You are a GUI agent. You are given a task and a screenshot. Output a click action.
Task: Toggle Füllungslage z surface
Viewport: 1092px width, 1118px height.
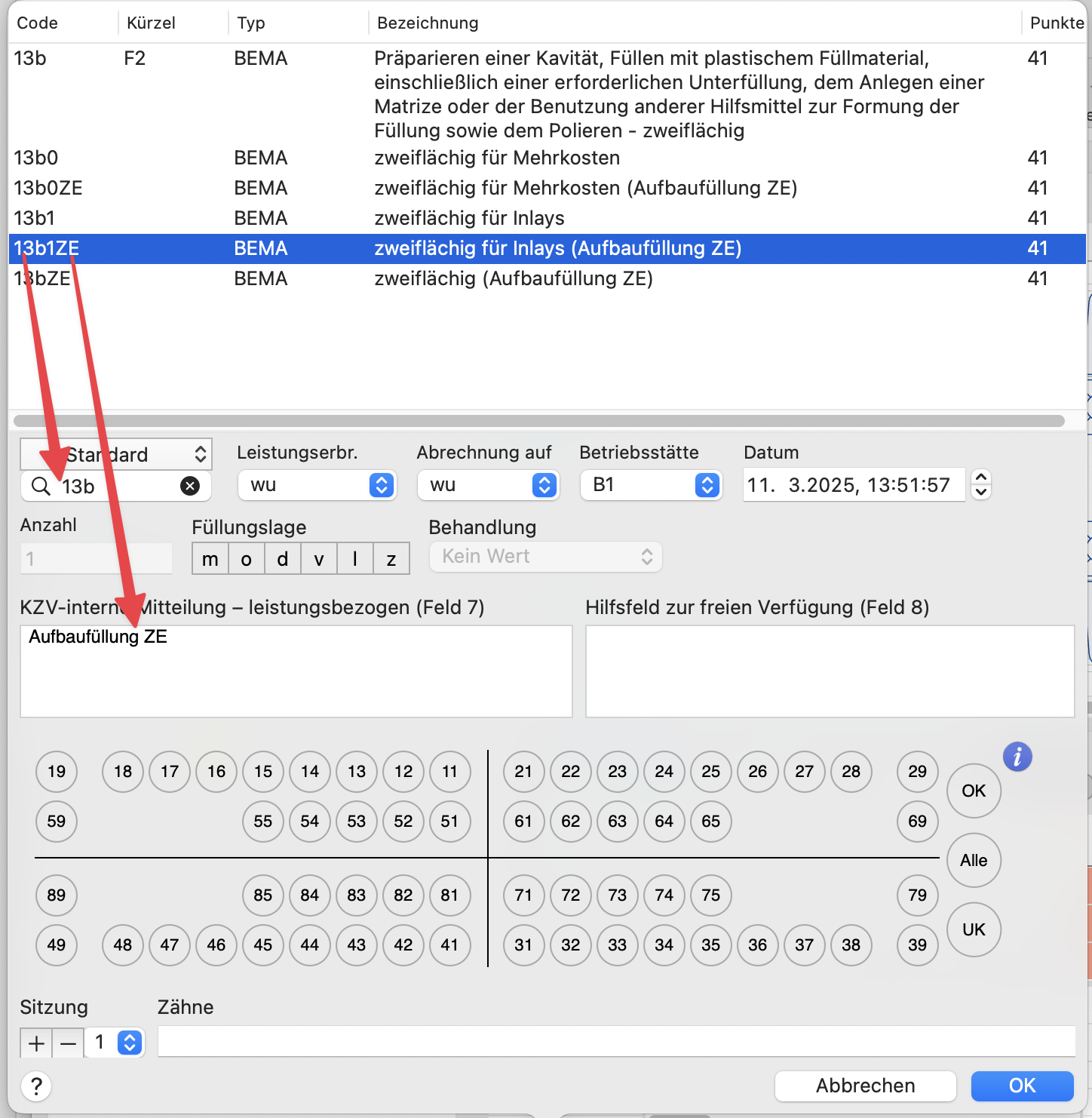pos(391,559)
